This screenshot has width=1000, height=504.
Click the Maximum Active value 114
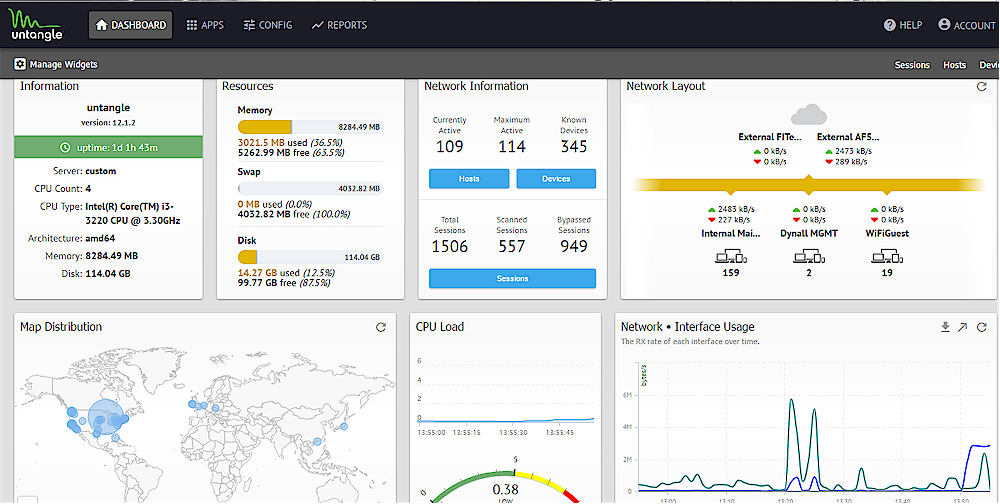pos(511,147)
